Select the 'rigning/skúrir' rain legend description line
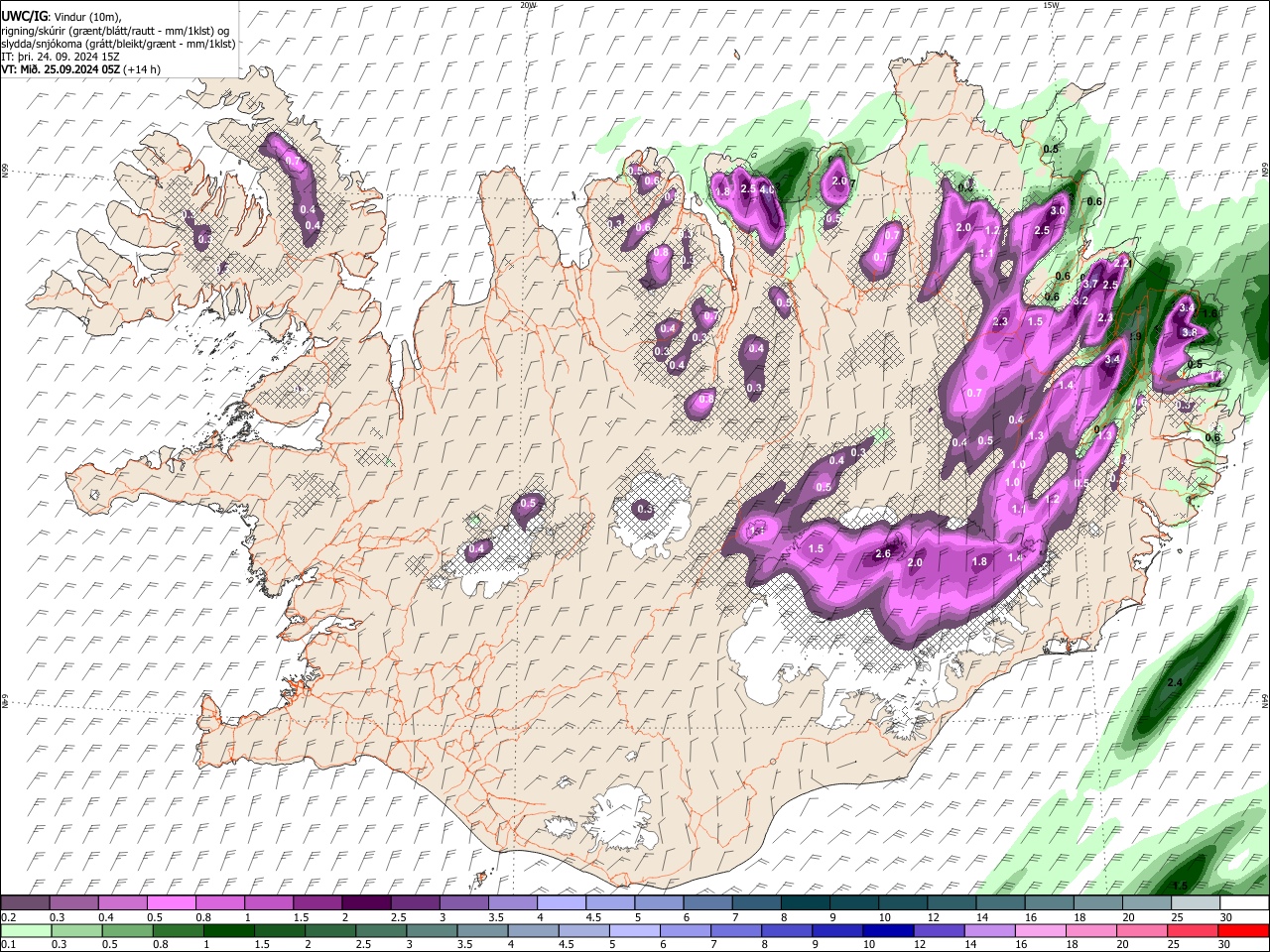Screen dimensions: 1270x952 coord(116,30)
